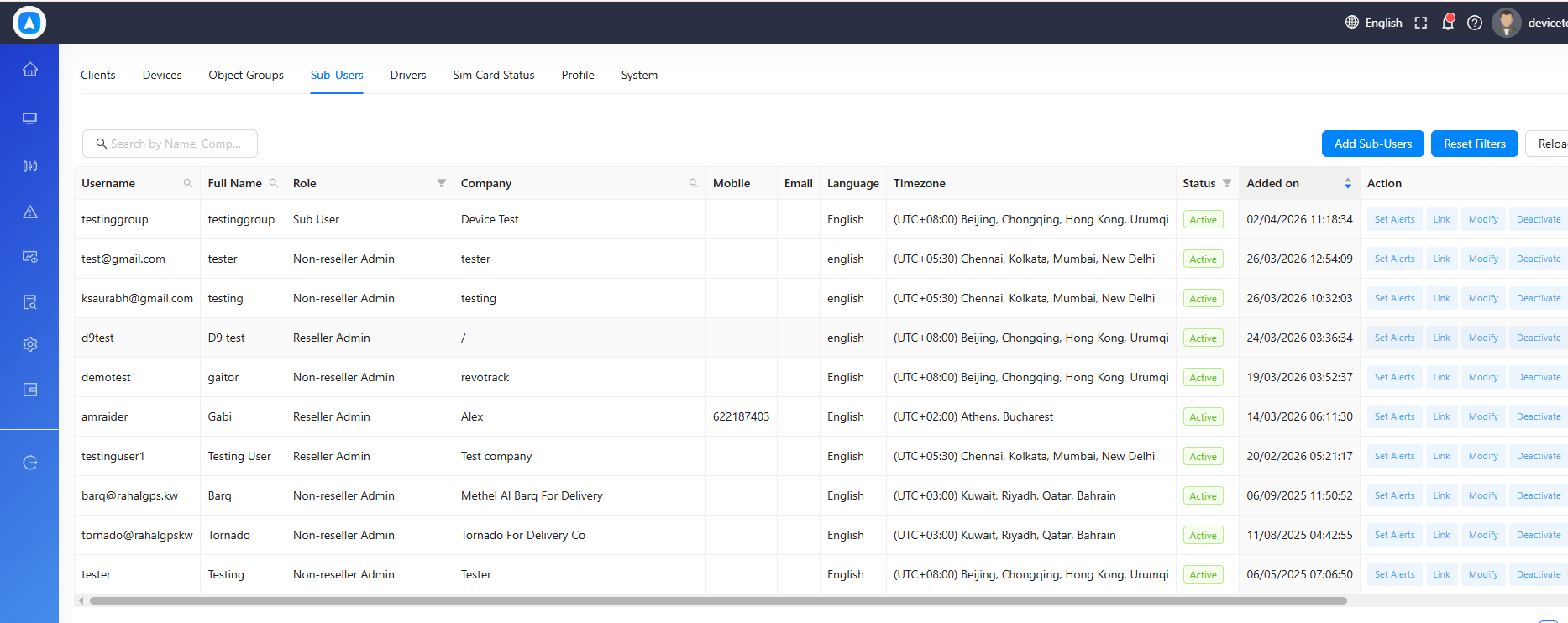Viewport: 1568px width, 623px height.
Task: Click Deactivate for testinggroup user
Action: pyautogui.click(x=1539, y=219)
